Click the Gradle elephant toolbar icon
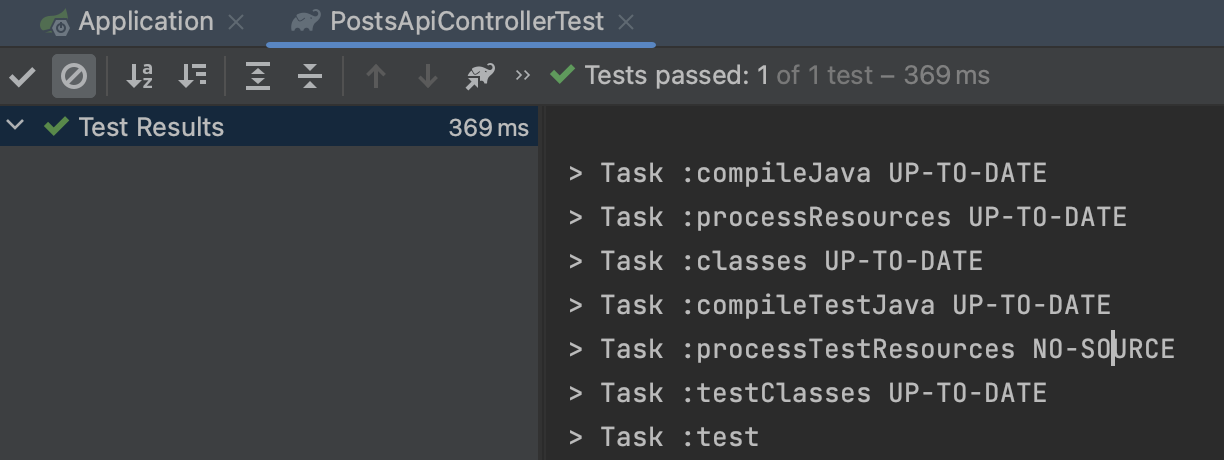 [480, 76]
